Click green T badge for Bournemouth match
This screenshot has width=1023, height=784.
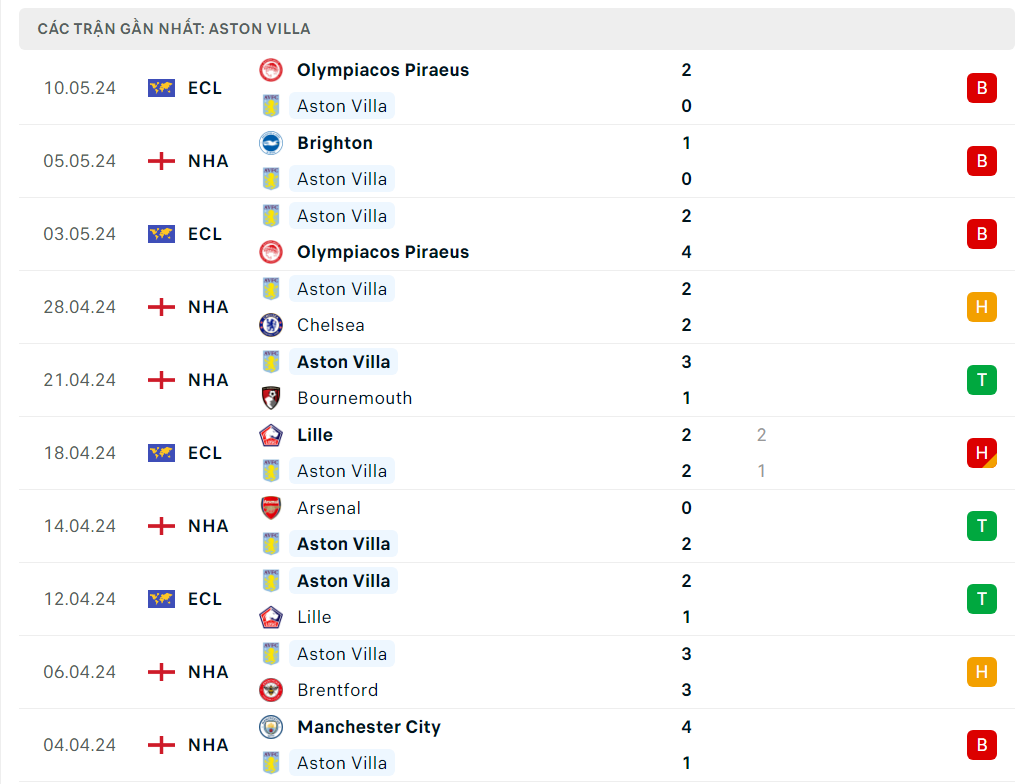tap(981, 380)
